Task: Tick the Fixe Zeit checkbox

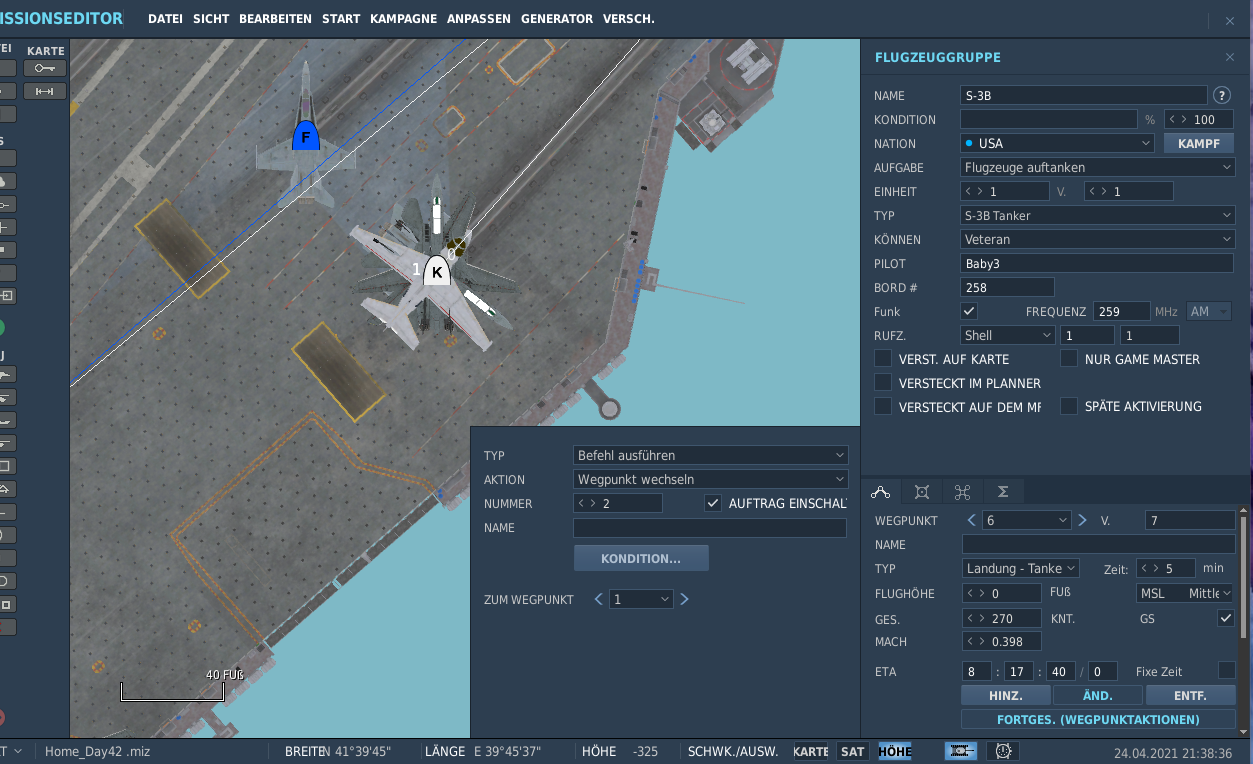Action: (1226, 671)
